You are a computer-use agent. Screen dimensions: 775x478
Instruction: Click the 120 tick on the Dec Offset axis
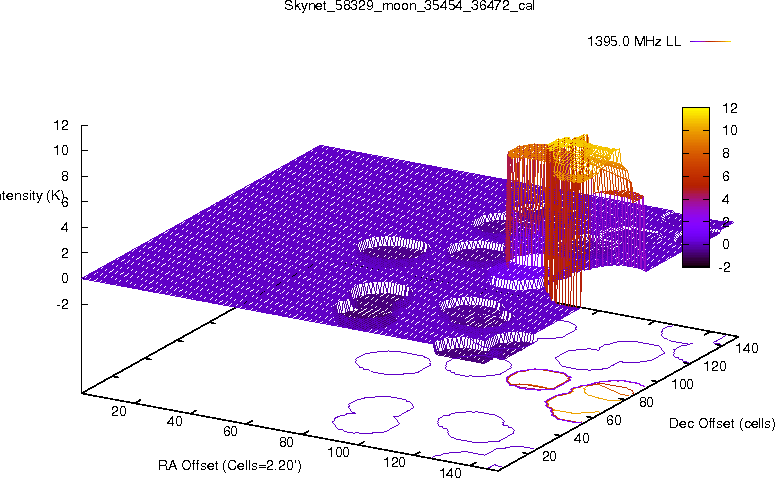tap(715, 366)
